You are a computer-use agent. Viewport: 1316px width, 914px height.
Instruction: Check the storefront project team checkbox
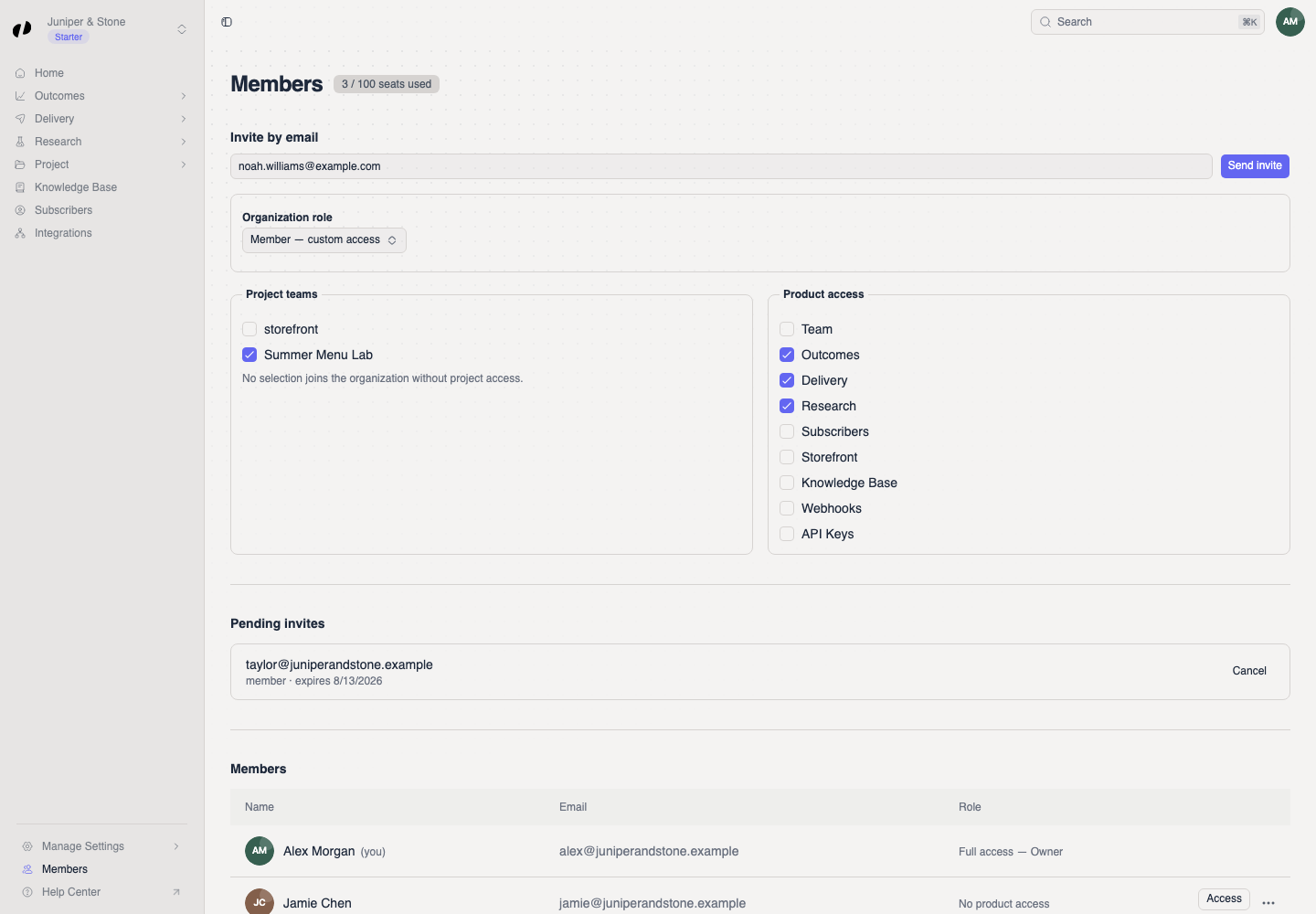click(x=249, y=329)
